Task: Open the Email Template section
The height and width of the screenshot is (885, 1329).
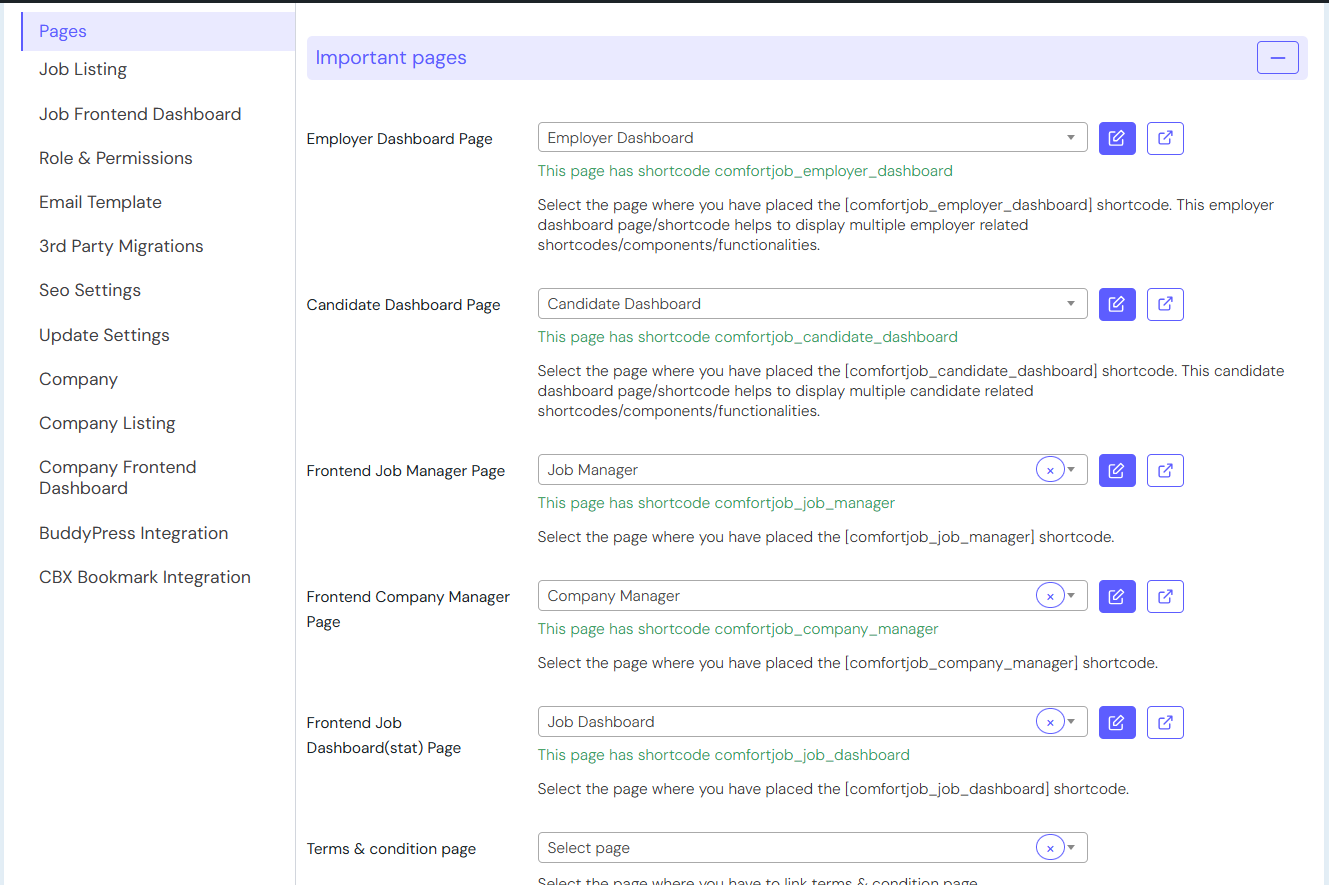Action: [100, 202]
